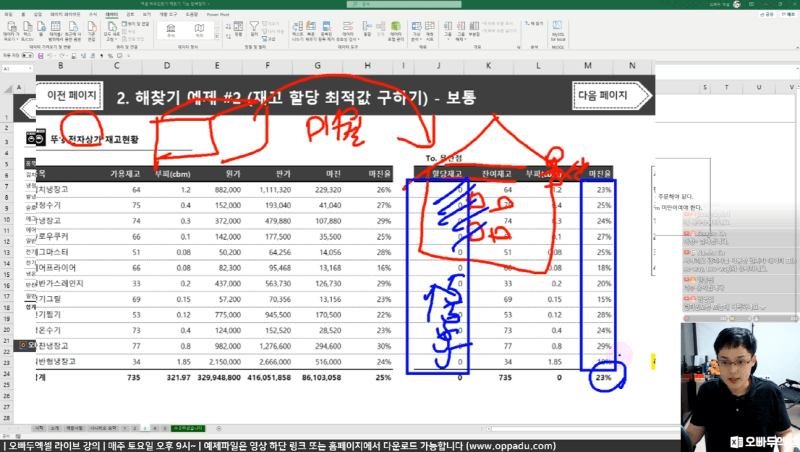The height and width of the screenshot is (452, 800).
Task: Add a new sheet with plus button
Action: (219, 429)
